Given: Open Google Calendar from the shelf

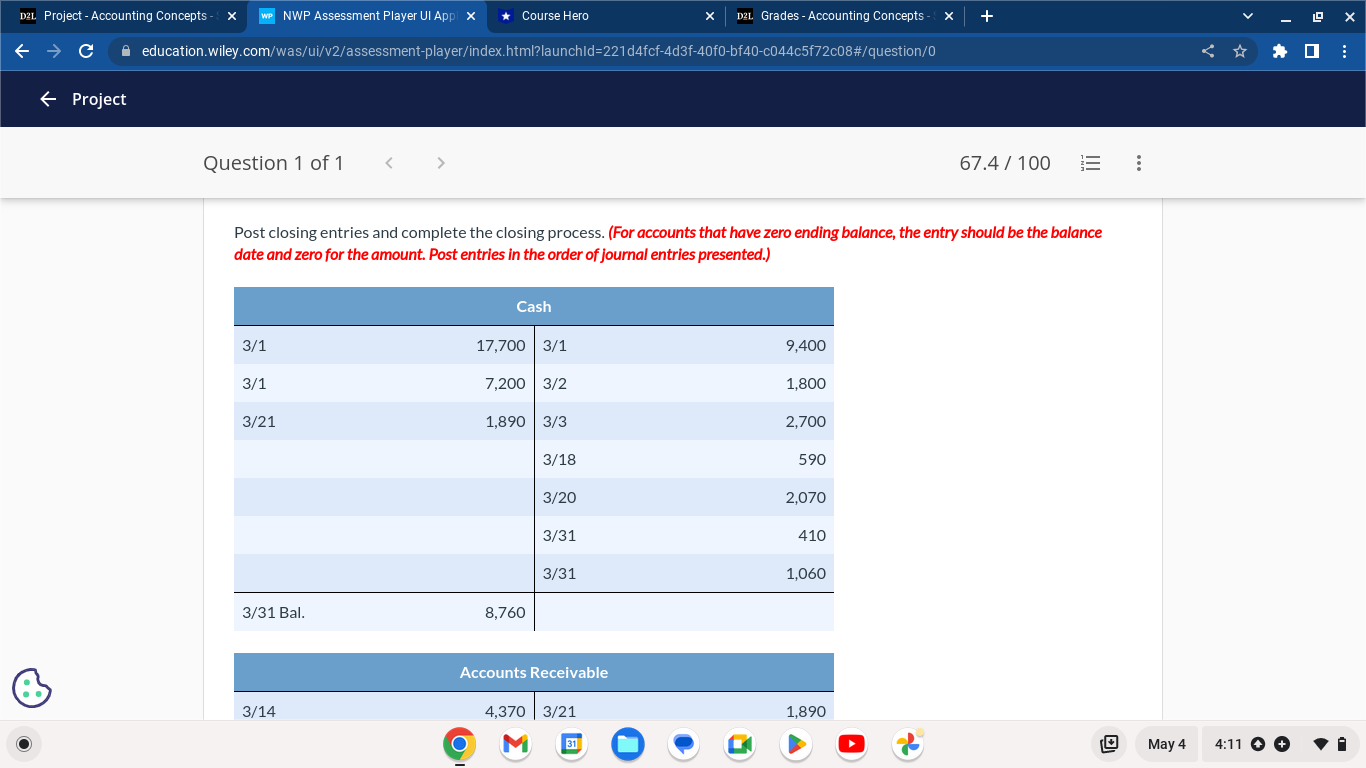Looking at the screenshot, I should click(571, 744).
